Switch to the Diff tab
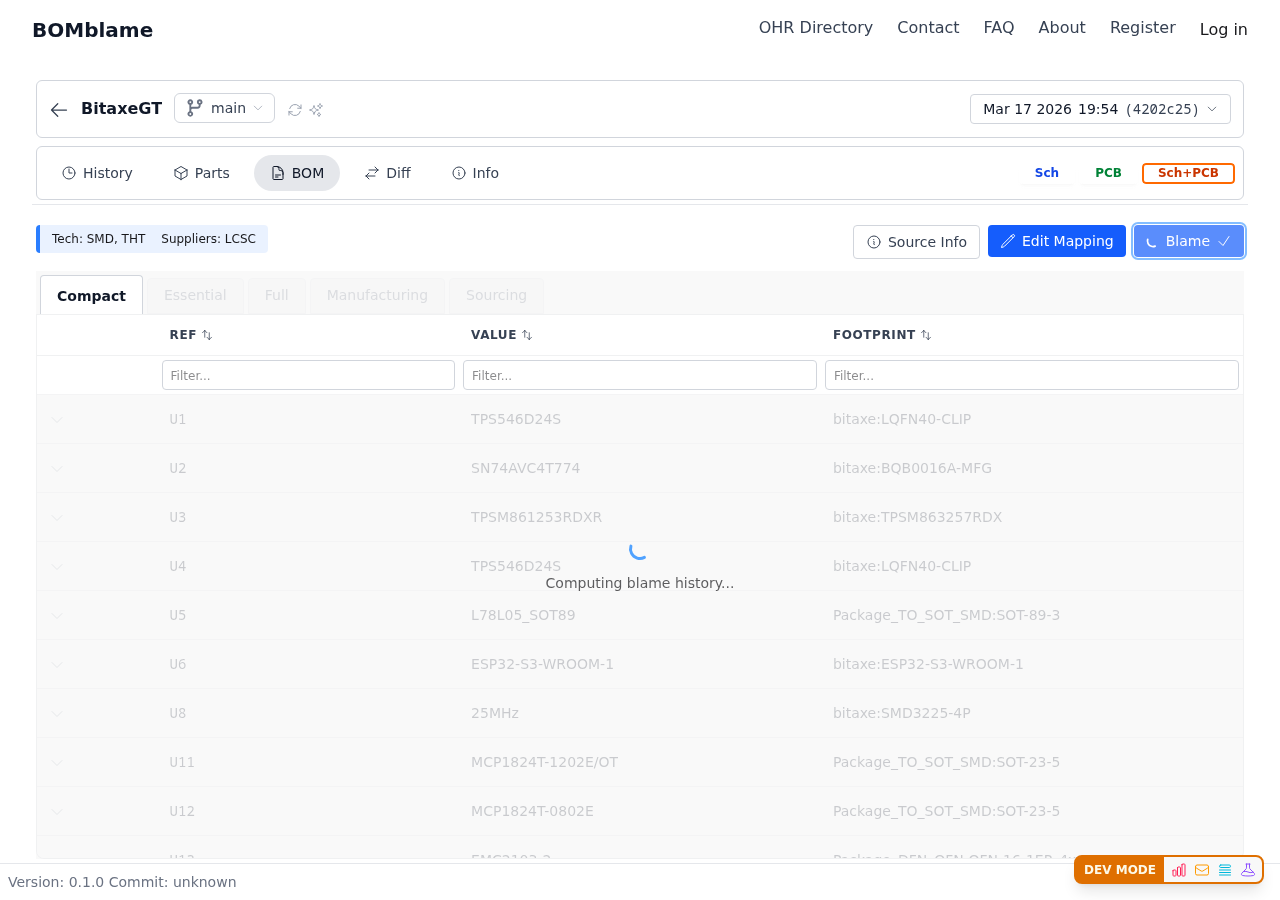 coord(387,173)
